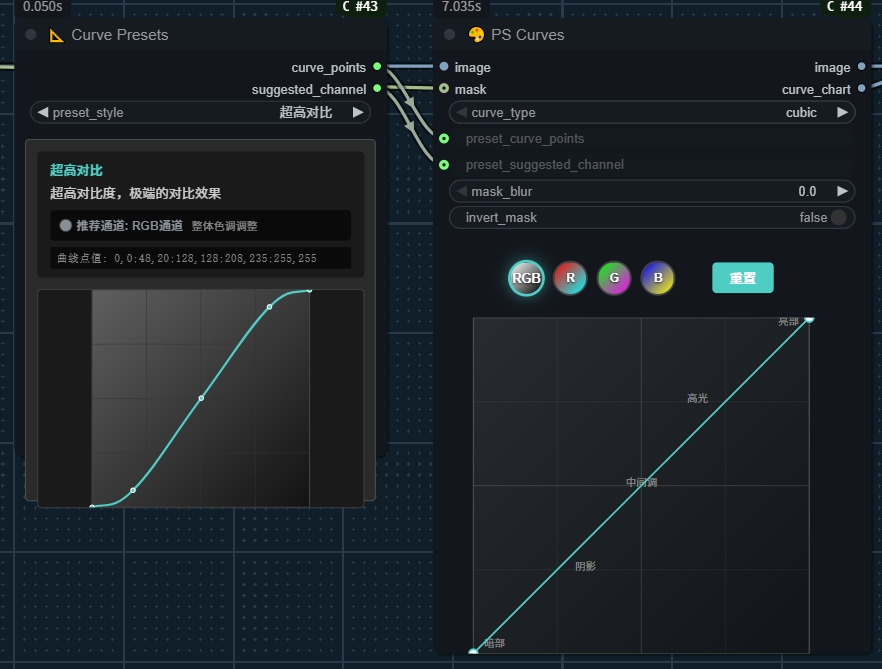Click the 高光 label in the curve editor

(697, 398)
